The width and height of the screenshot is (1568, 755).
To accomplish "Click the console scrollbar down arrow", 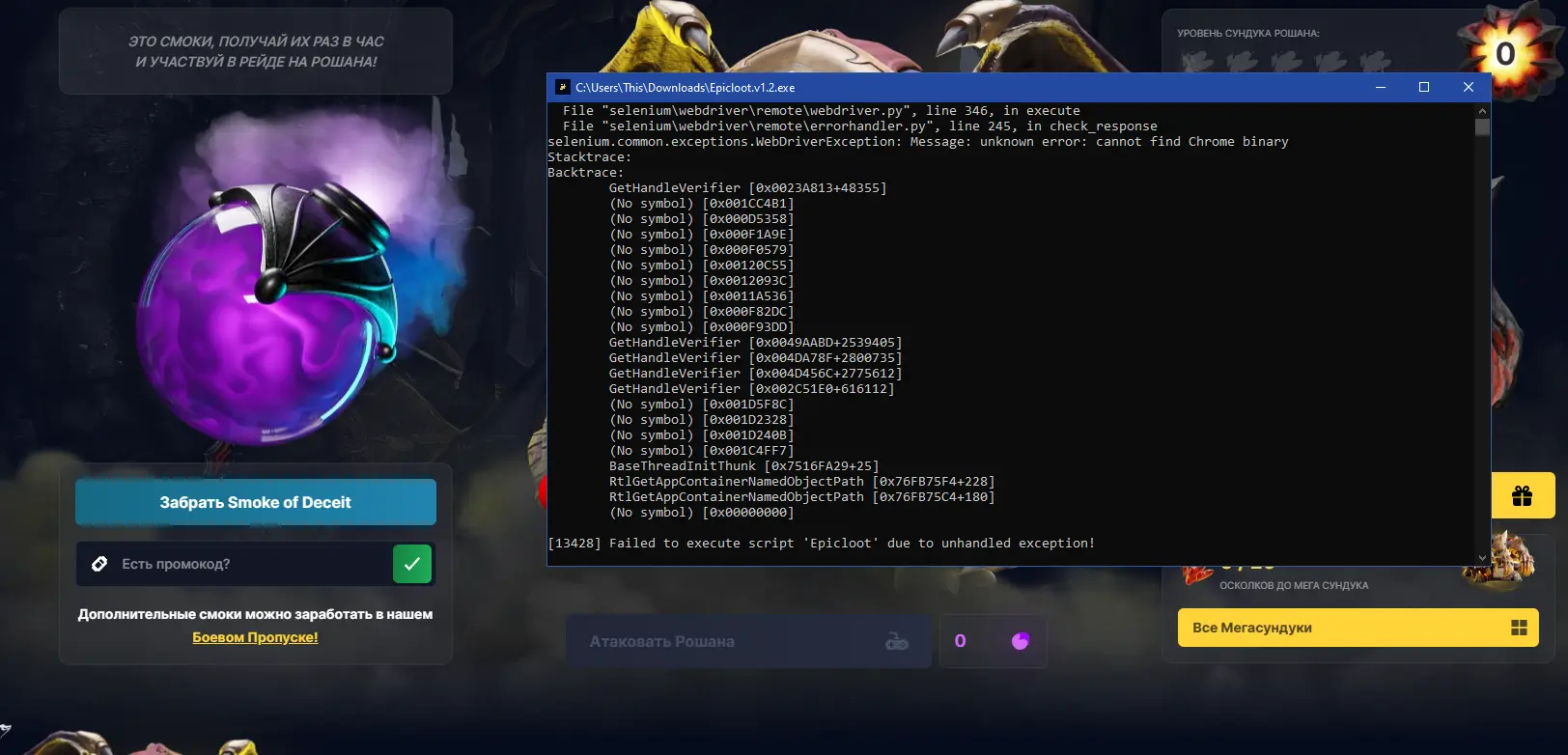I will [x=1483, y=558].
